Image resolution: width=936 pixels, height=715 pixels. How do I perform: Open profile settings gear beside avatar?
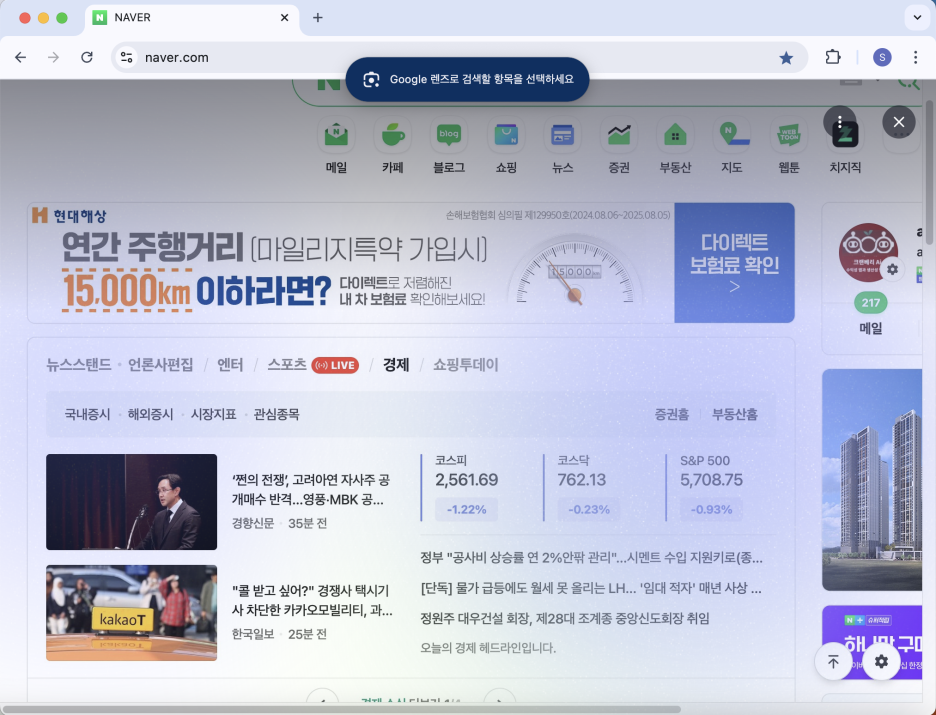pos(892,269)
